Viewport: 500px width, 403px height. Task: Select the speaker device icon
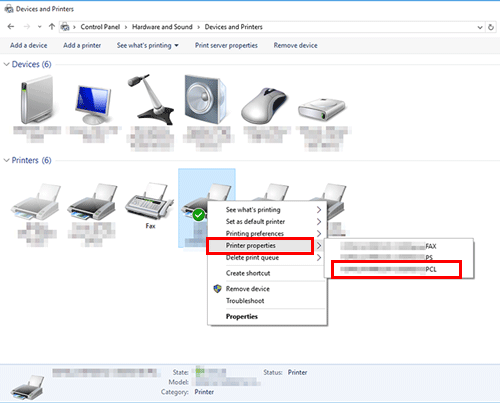coord(205,99)
